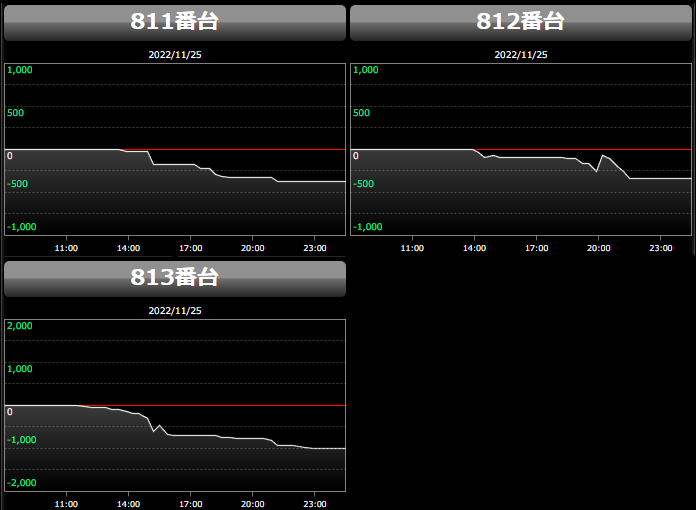Select 11:00 time marker on 813 chart

66,504
